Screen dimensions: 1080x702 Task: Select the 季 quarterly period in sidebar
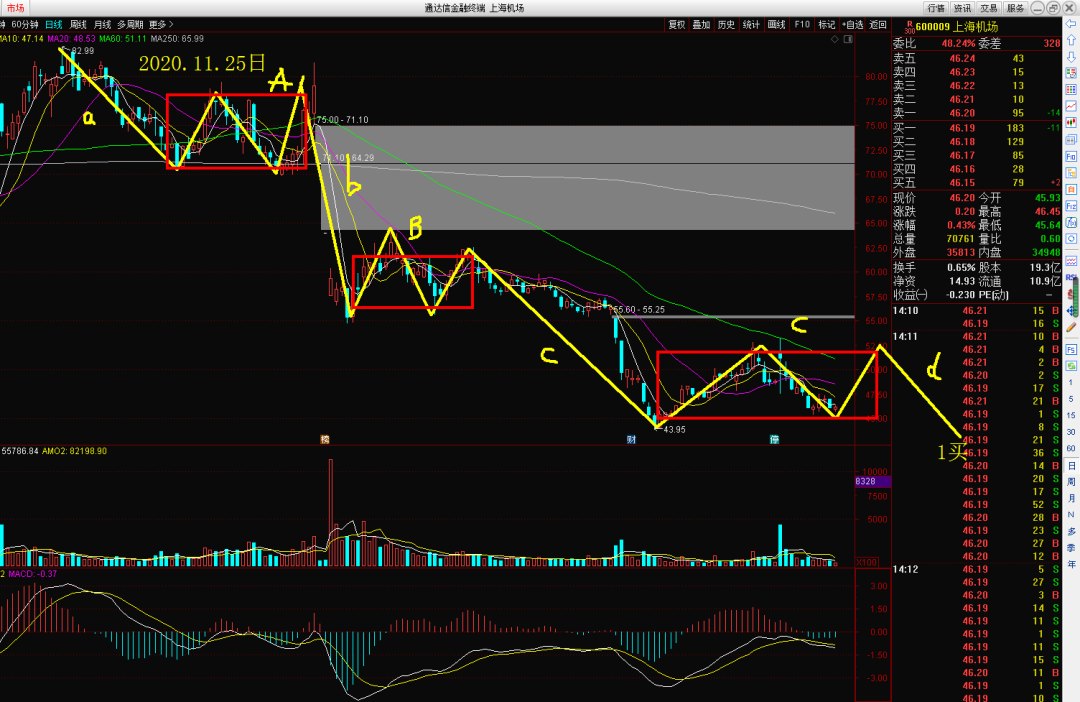pos(1071,548)
